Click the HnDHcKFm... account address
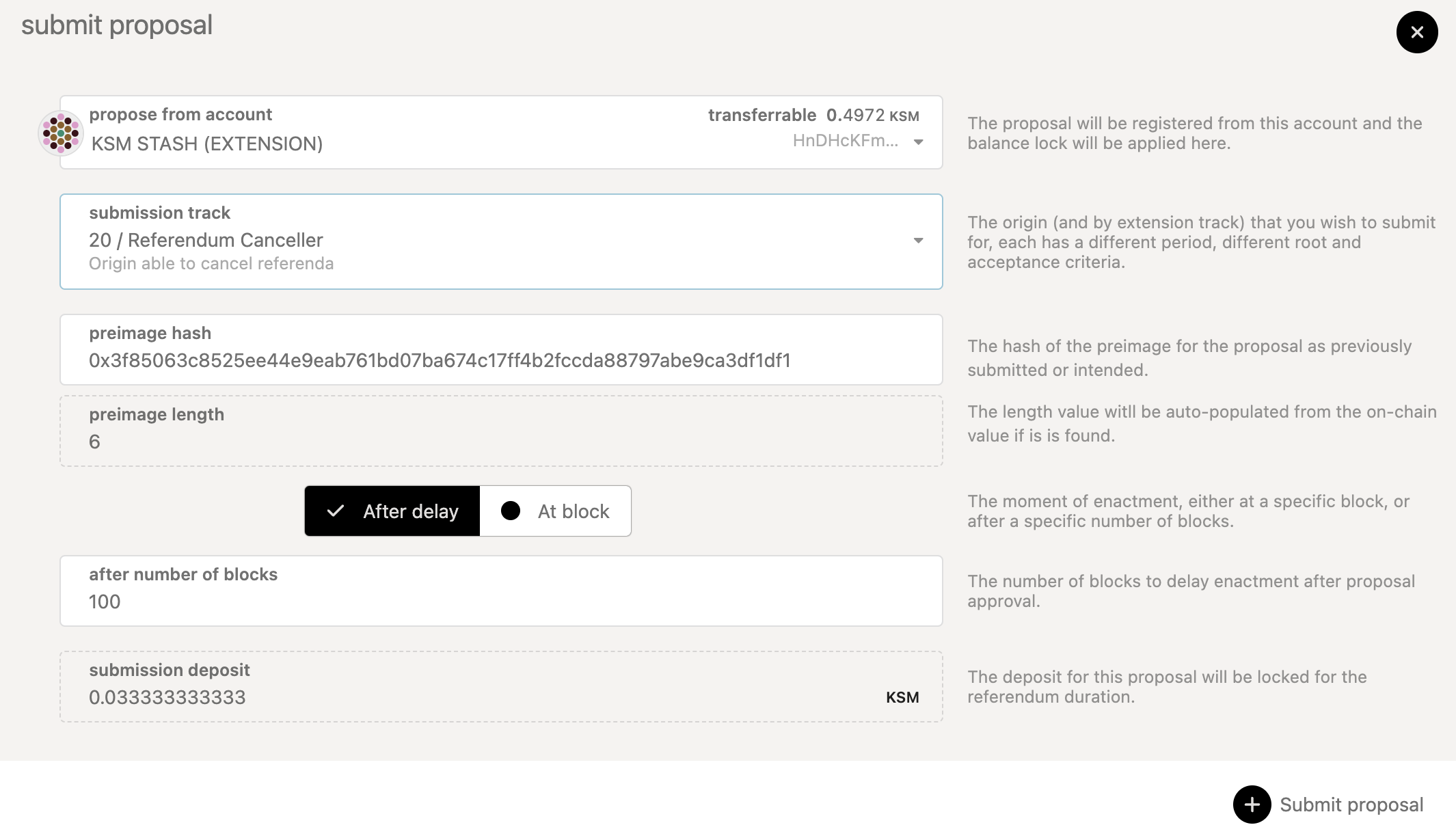The height and width of the screenshot is (838, 1456). click(845, 141)
